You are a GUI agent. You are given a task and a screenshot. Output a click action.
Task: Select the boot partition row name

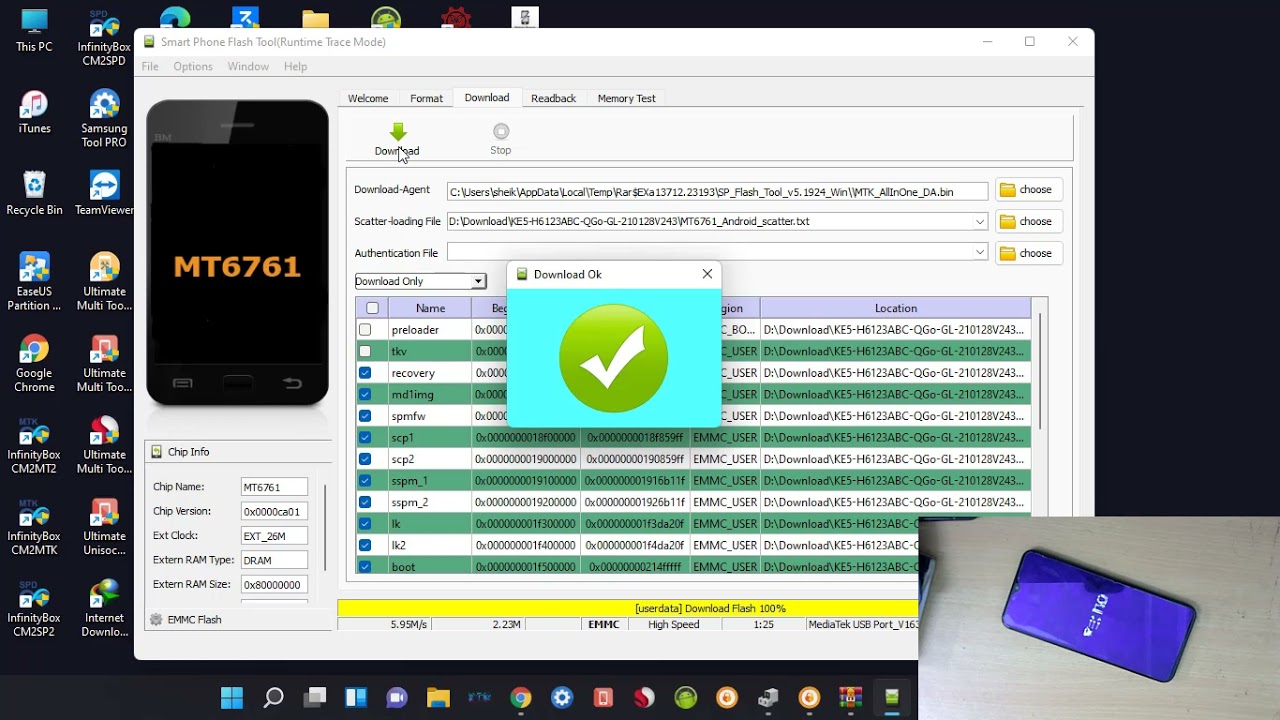pos(403,566)
